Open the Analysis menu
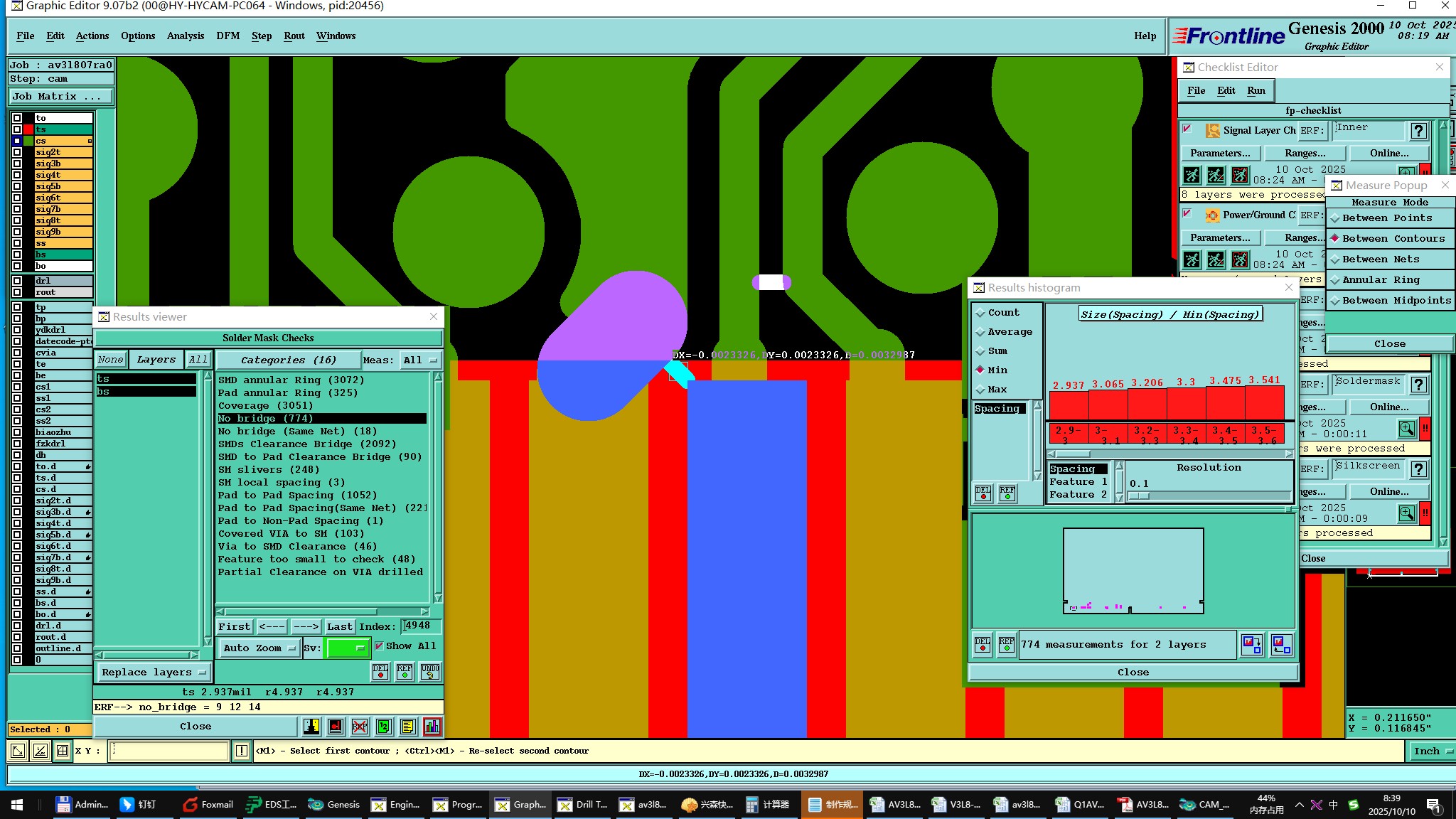The image size is (1456, 819). tap(185, 36)
